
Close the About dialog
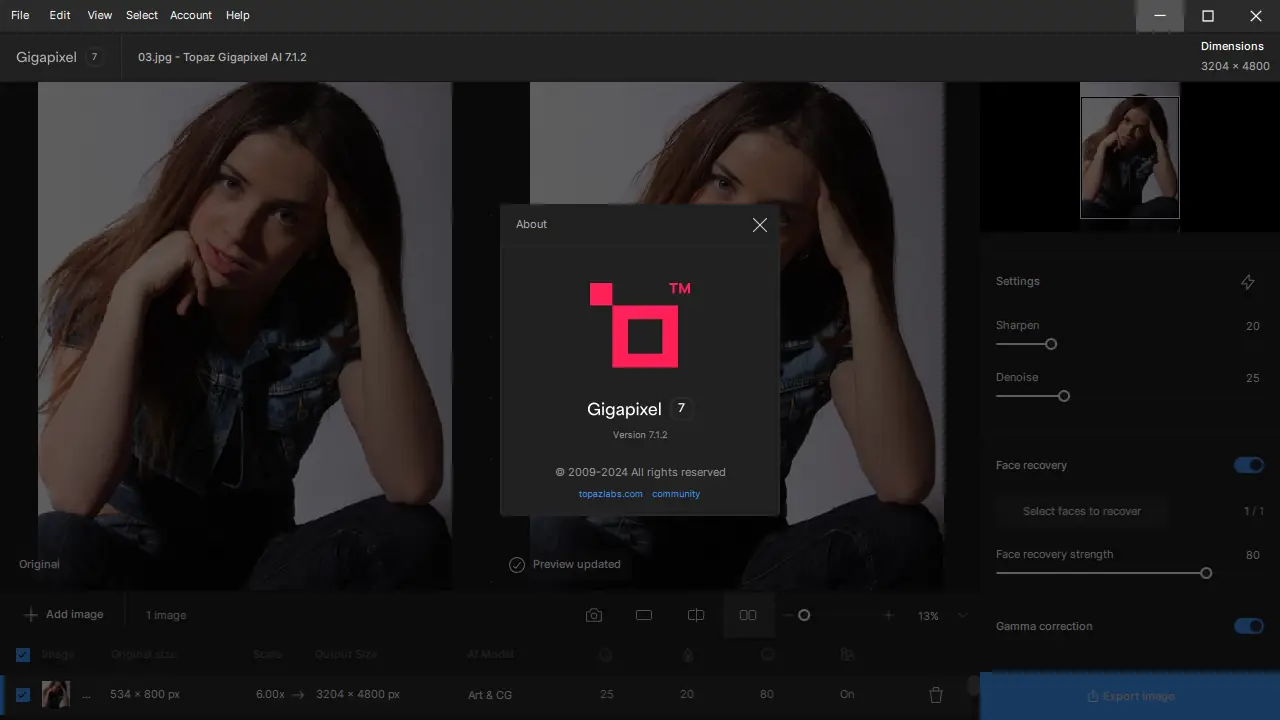[760, 225]
